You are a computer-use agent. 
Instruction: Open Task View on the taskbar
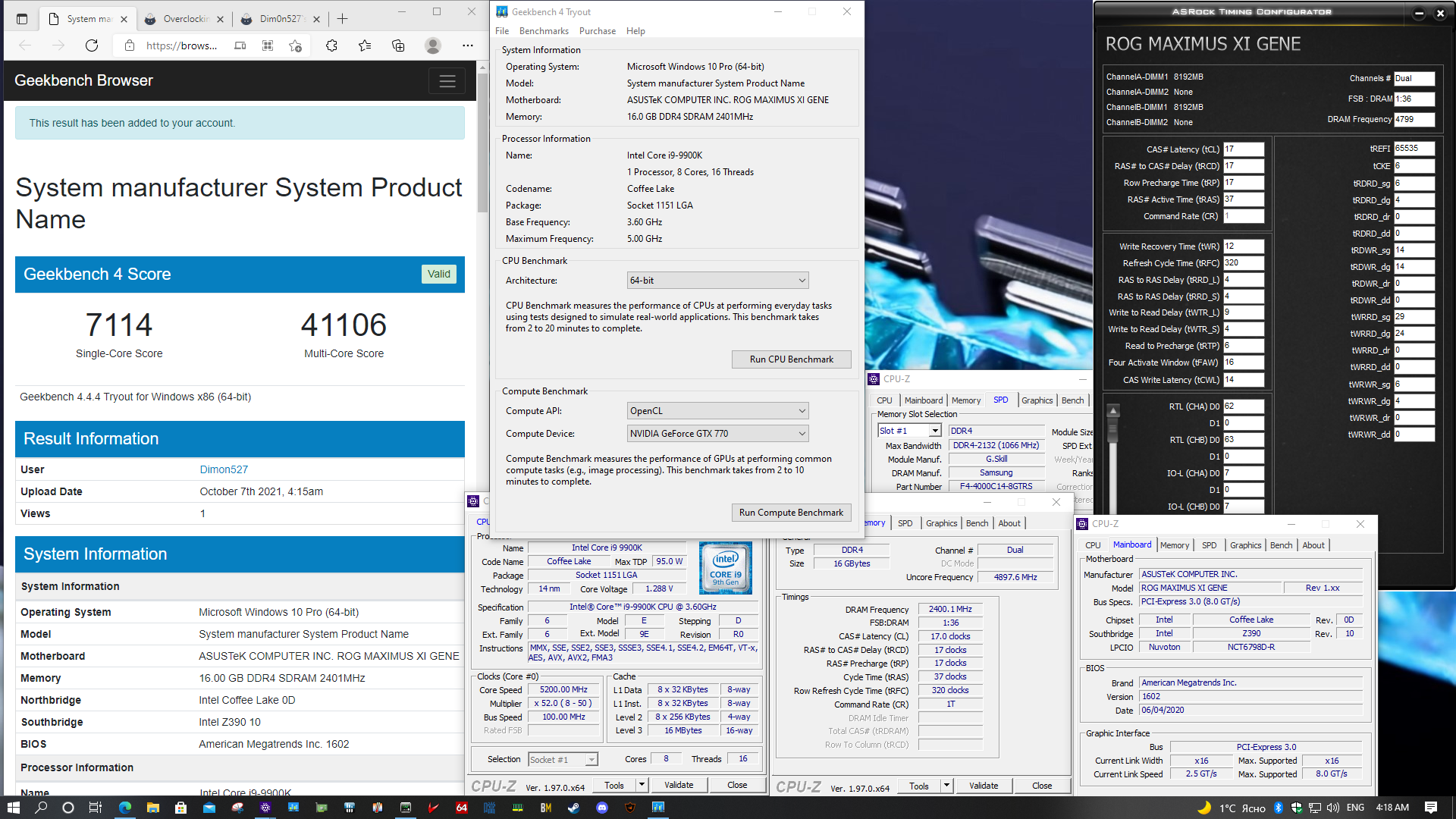[x=96, y=808]
